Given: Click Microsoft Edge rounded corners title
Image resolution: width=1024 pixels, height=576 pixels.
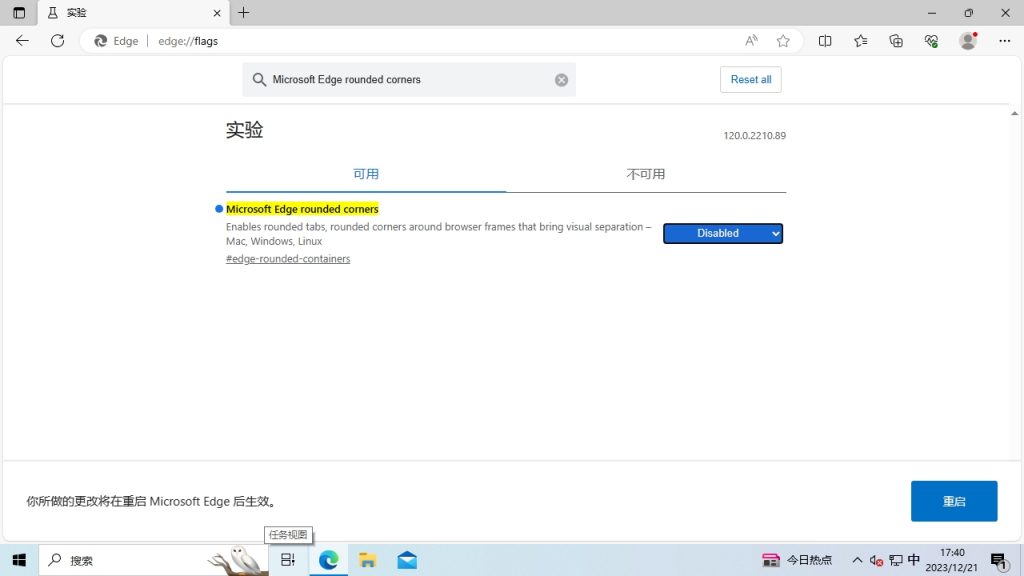Looking at the screenshot, I should coord(302,209).
